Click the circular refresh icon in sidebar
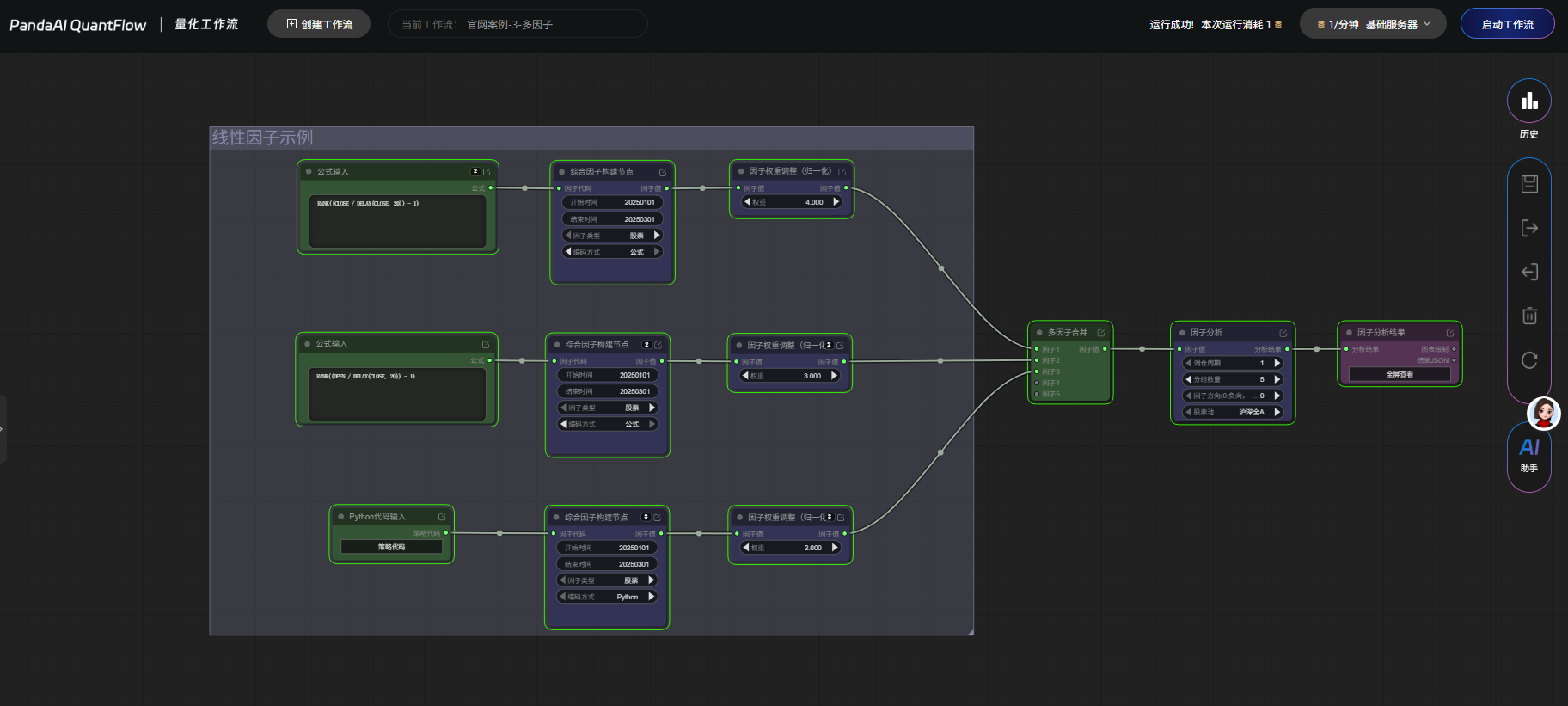This screenshot has height=706, width=1568. [1528, 360]
